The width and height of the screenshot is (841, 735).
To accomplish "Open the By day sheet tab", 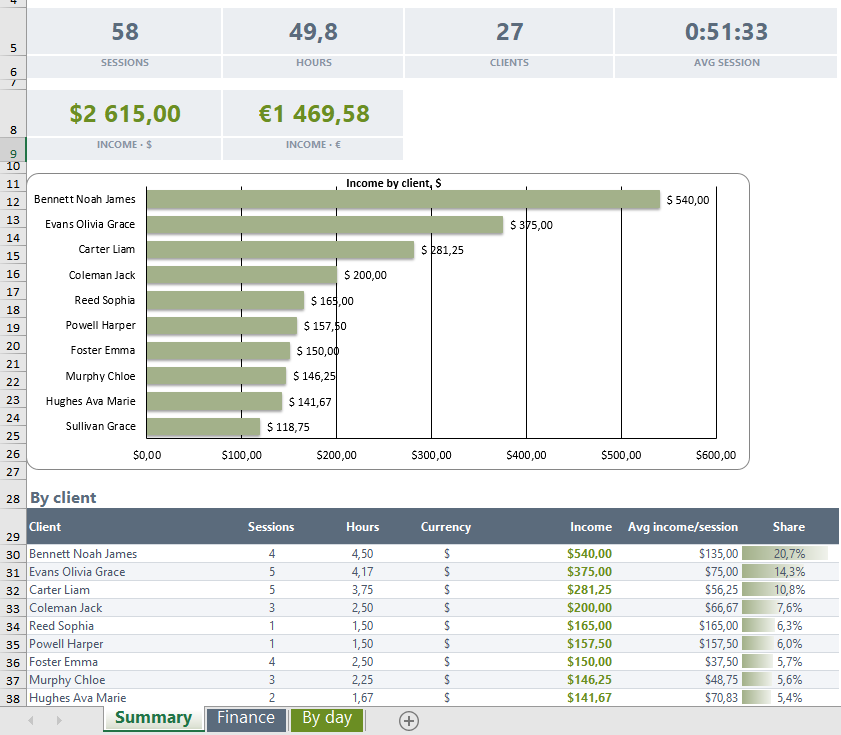I will point(327,718).
